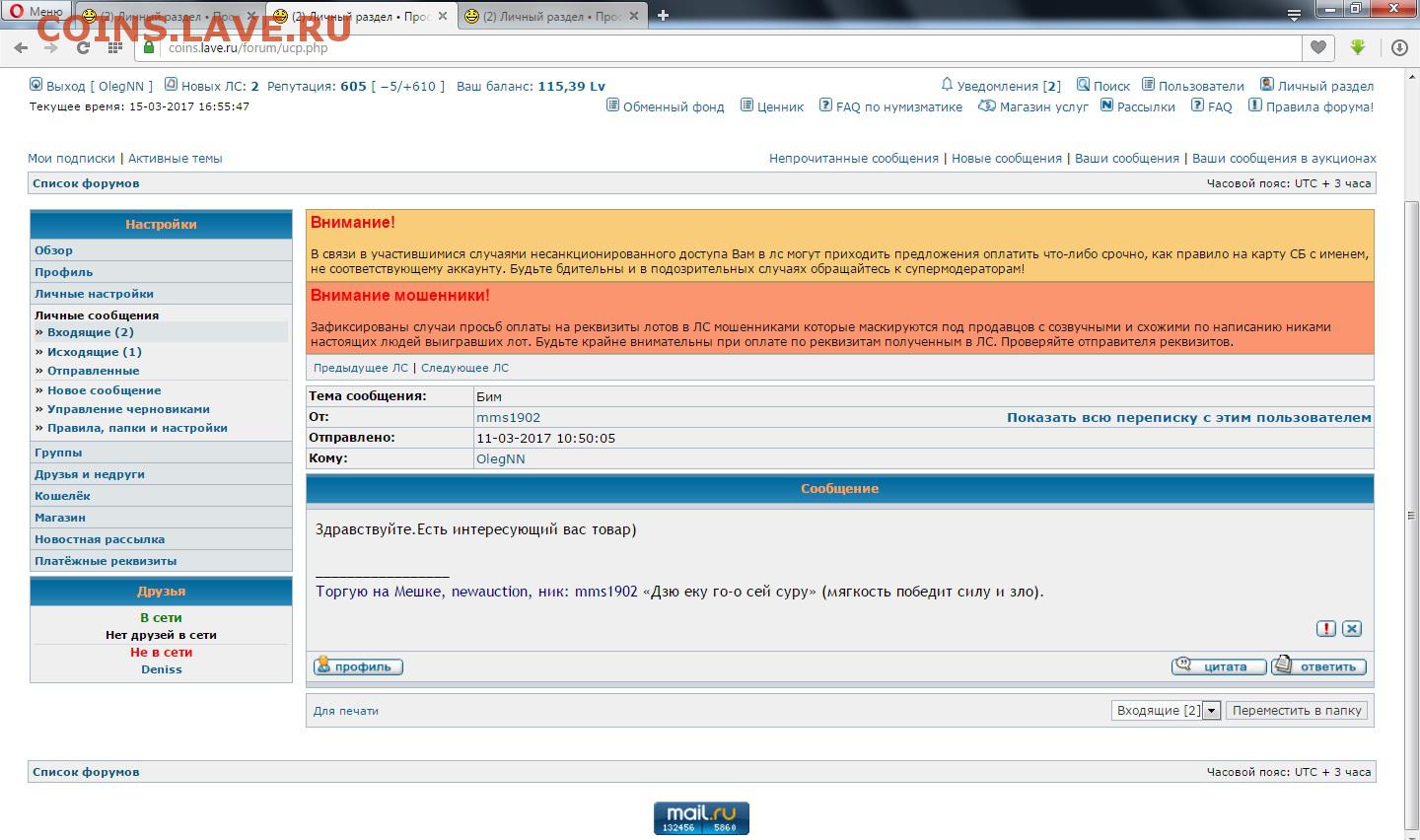This screenshot has height=840, width=1420.
Task: Expand the tab list menu icon
Action: tap(1294, 16)
